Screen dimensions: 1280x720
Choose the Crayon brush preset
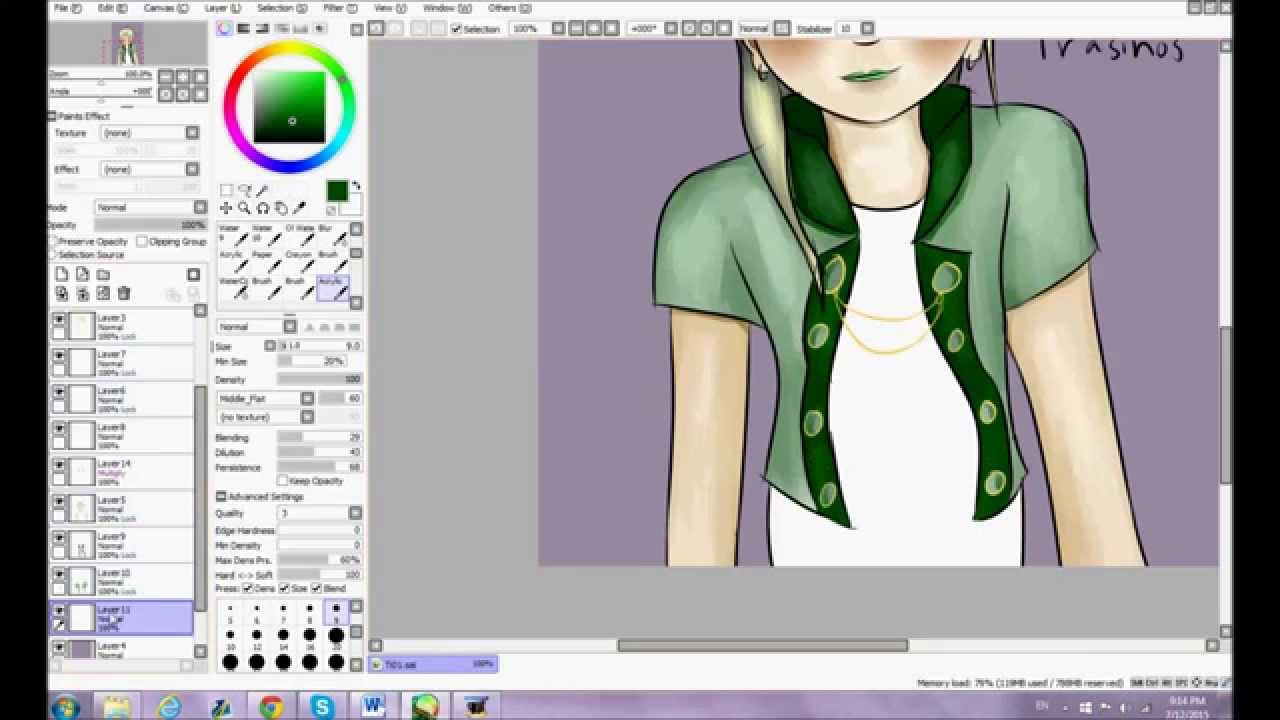[x=300, y=261]
